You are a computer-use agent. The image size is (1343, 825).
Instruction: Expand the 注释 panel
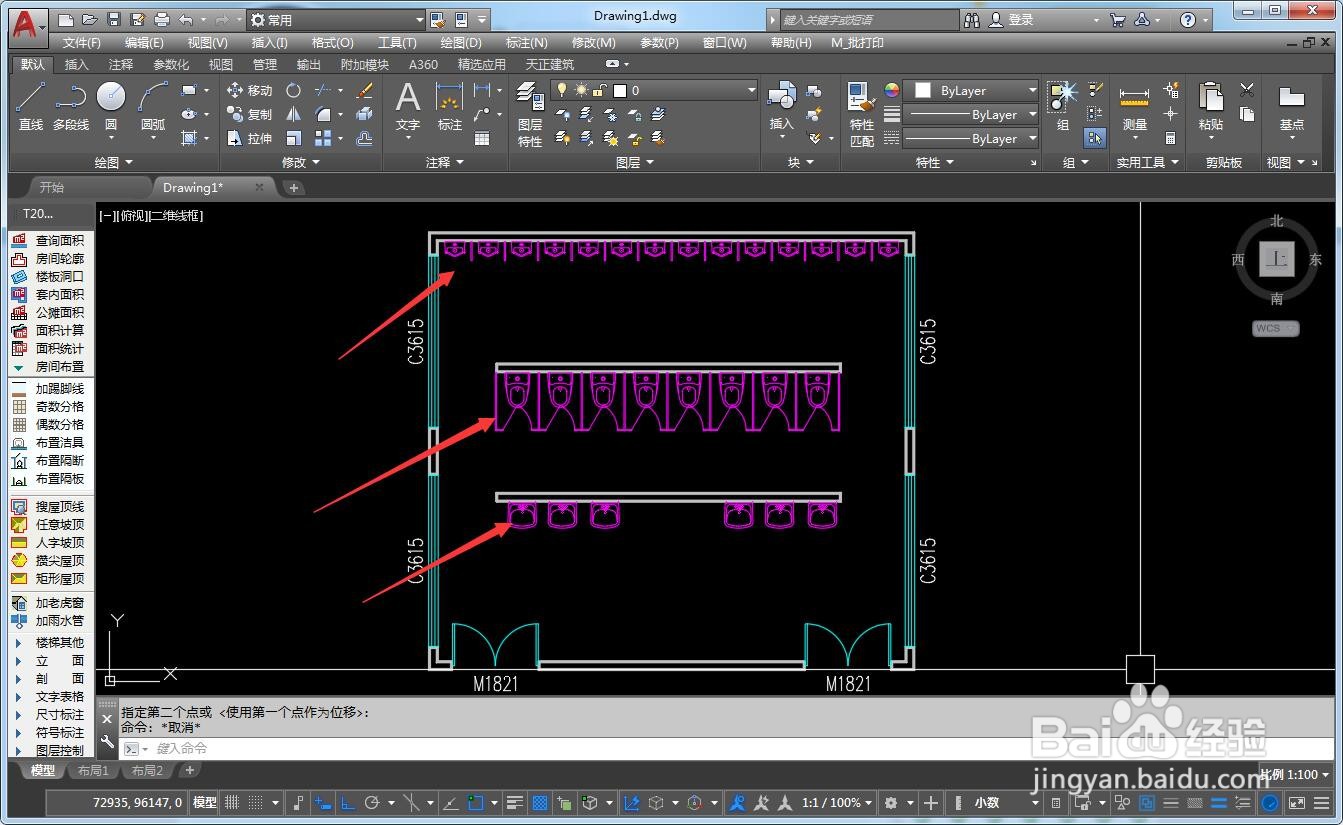445,162
